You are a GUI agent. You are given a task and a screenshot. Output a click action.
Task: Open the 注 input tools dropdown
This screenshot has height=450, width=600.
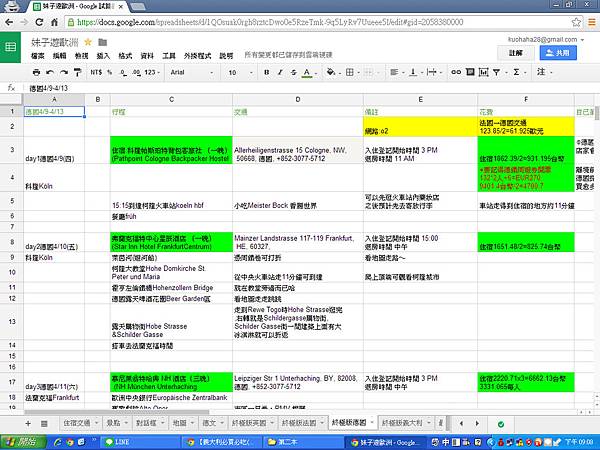coord(545,72)
